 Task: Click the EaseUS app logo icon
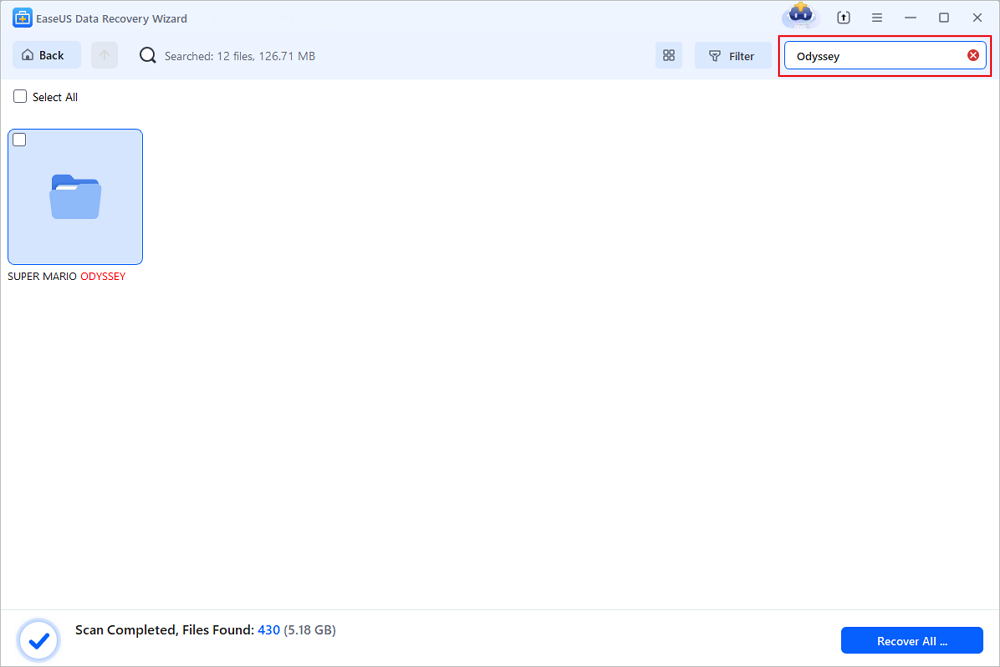tap(22, 18)
